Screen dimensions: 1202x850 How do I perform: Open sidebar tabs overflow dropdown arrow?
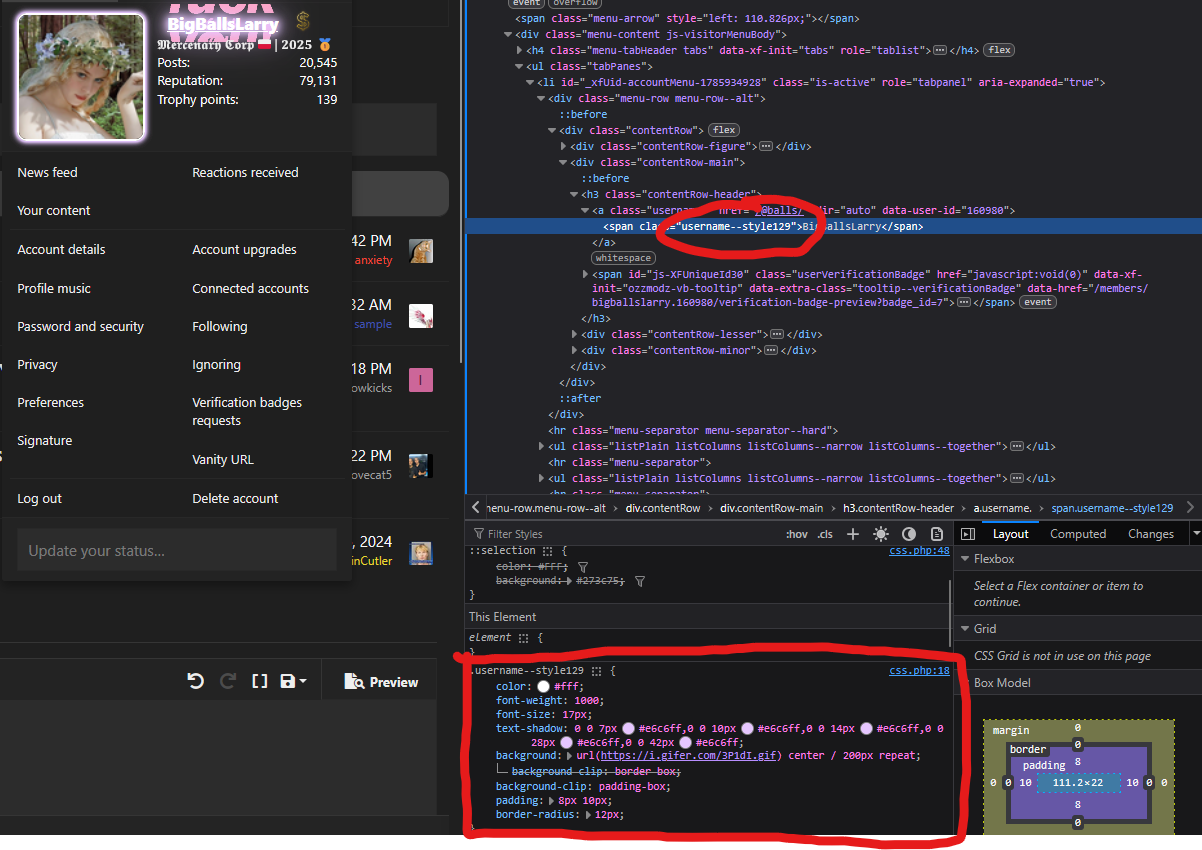click(1196, 534)
